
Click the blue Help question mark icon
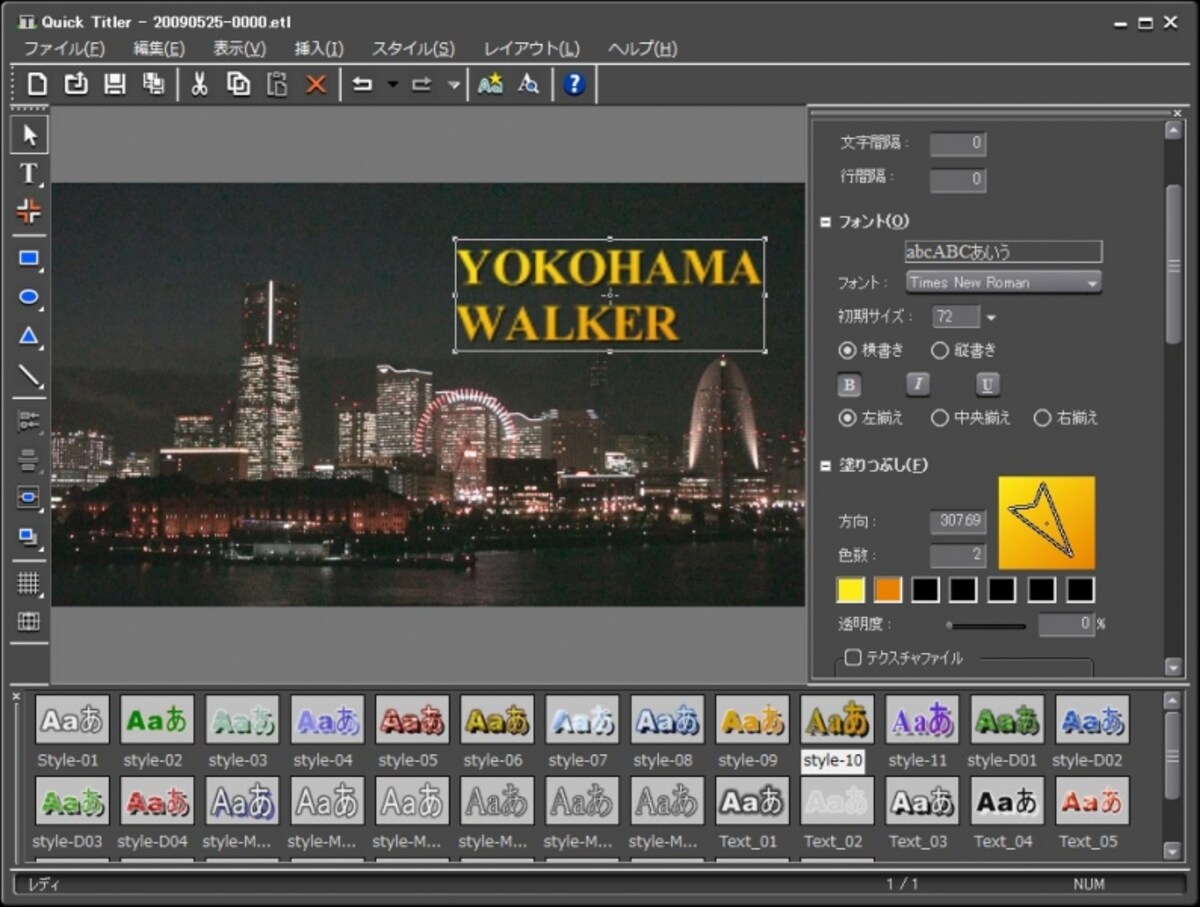[574, 84]
